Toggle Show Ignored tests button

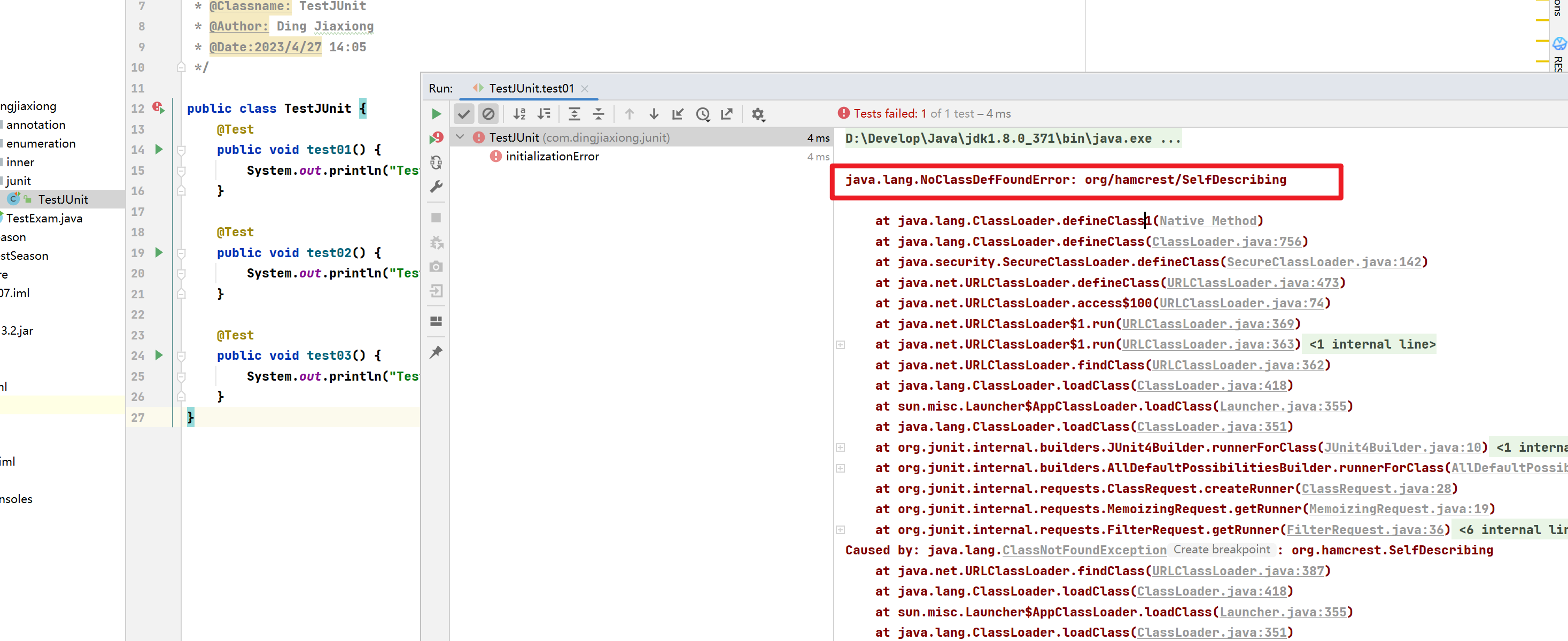pos(488,114)
